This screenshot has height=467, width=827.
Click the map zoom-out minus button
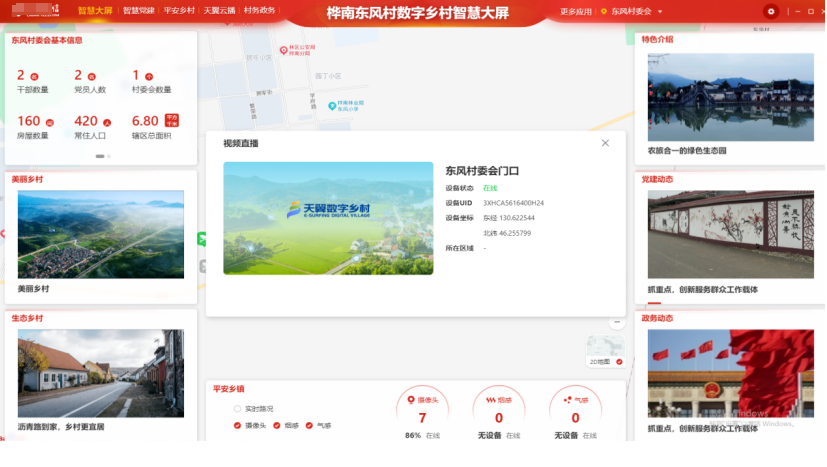(617, 322)
